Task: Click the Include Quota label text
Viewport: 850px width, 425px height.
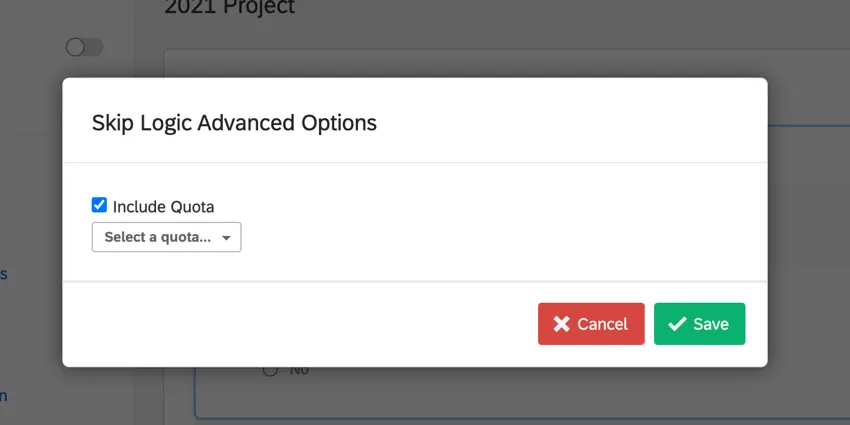Action: 163,207
